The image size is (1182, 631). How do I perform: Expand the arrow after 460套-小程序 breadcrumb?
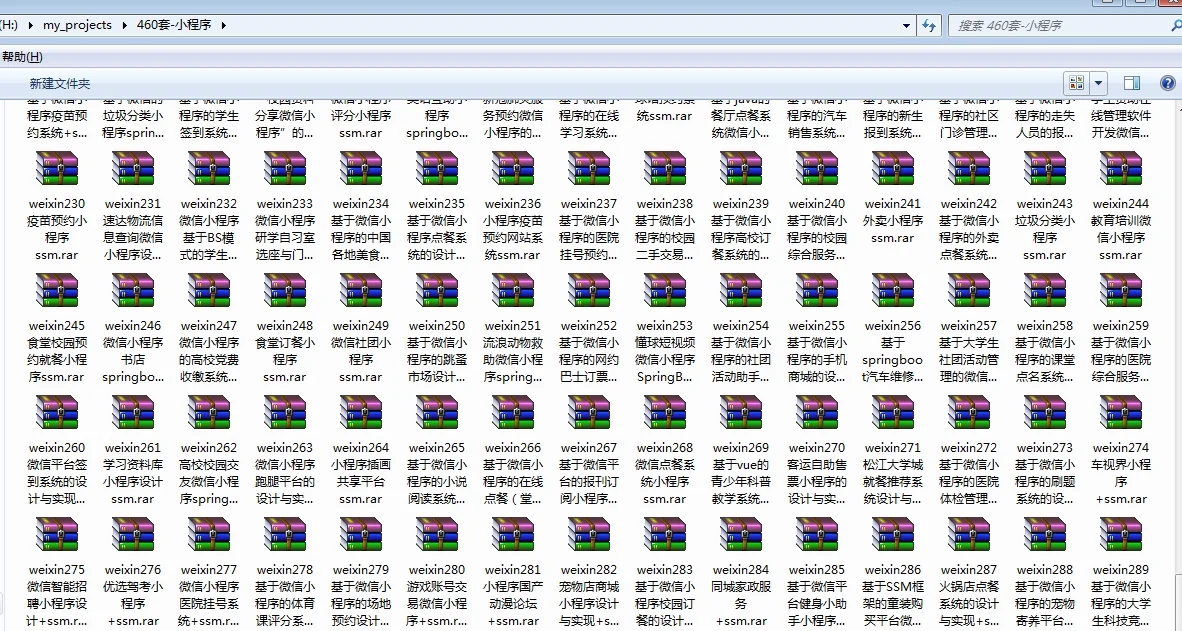(223, 25)
